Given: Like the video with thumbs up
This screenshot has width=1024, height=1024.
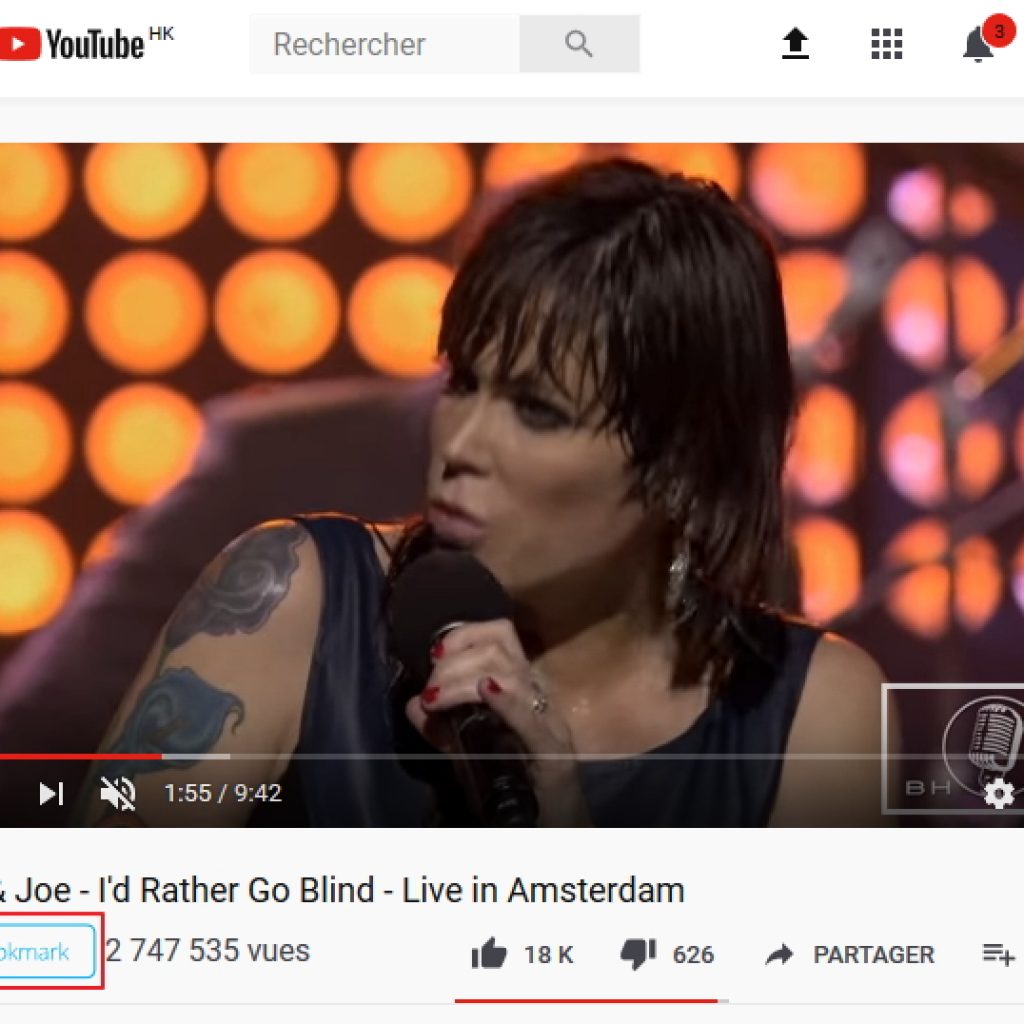Looking at the screenshot, I should pyautogui.click(x=489, y=953).
